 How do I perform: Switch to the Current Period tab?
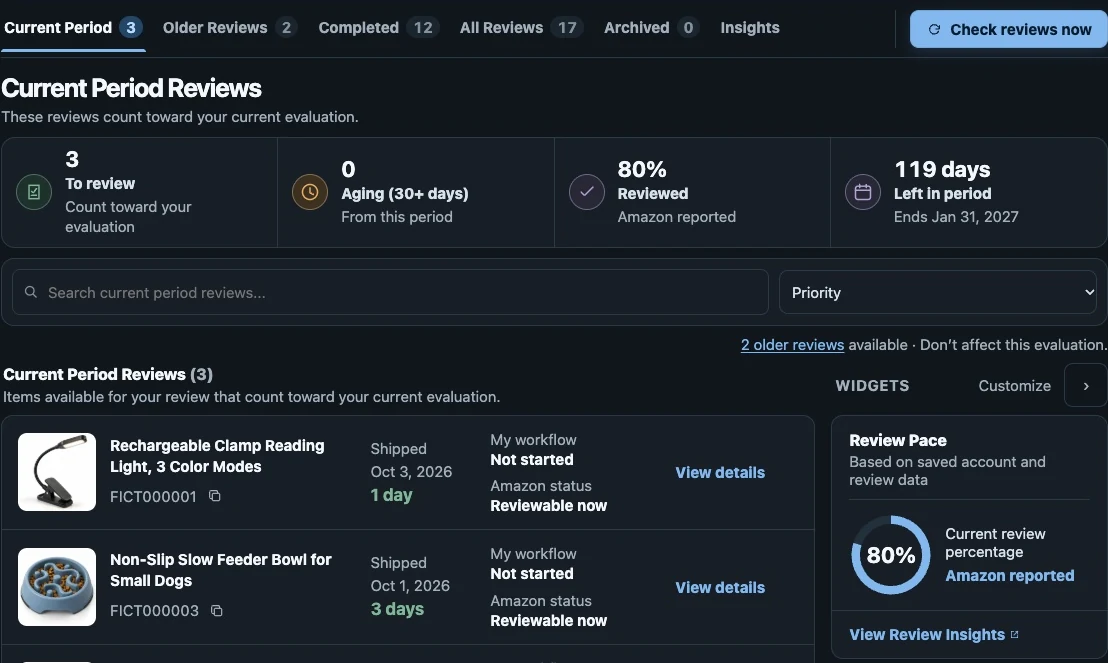[73, 28]
